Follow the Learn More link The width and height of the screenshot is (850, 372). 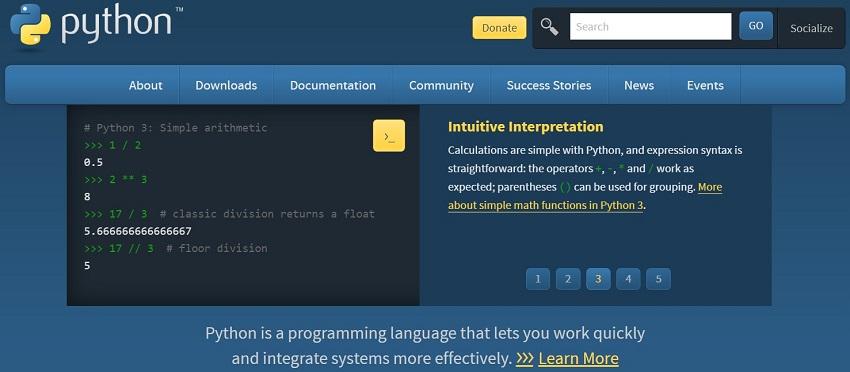pyautogui.click(x=578, y=358)
